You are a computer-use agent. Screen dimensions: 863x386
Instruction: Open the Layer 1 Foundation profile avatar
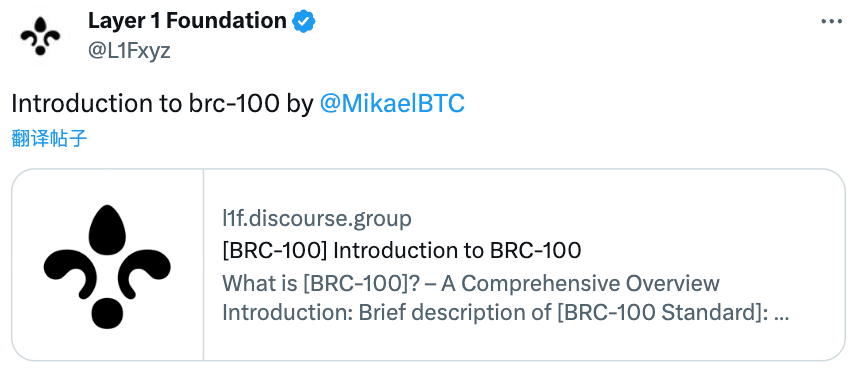40,36
